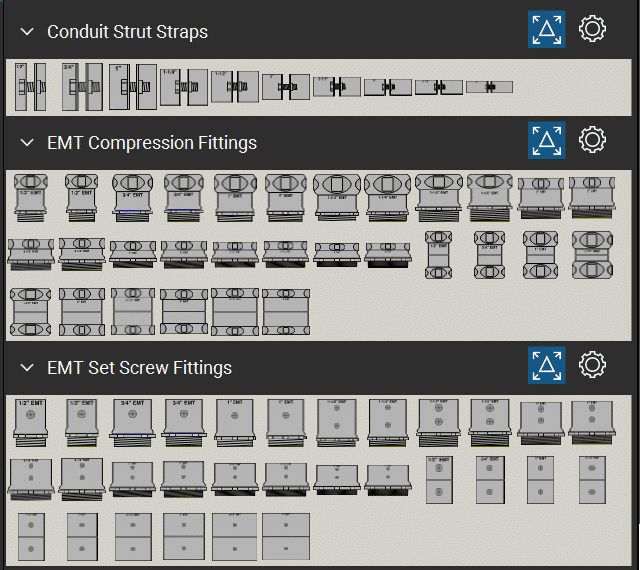The image size is (640, 570).
Task: Select the first 1/2" conduit strut strap
Action: (x=30, y=87)
